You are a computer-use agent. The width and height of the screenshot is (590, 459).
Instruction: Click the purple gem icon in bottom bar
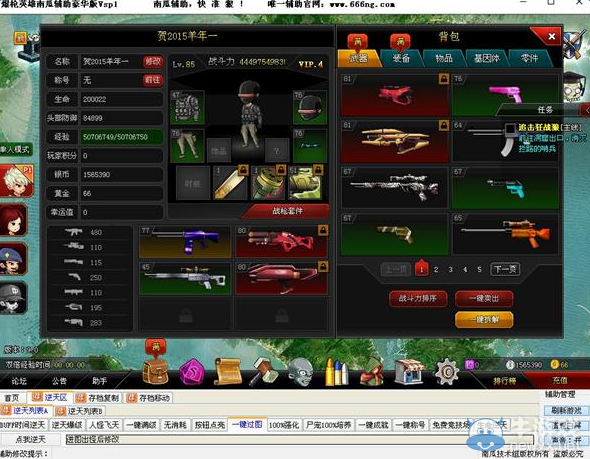click(x=192, y=372)
